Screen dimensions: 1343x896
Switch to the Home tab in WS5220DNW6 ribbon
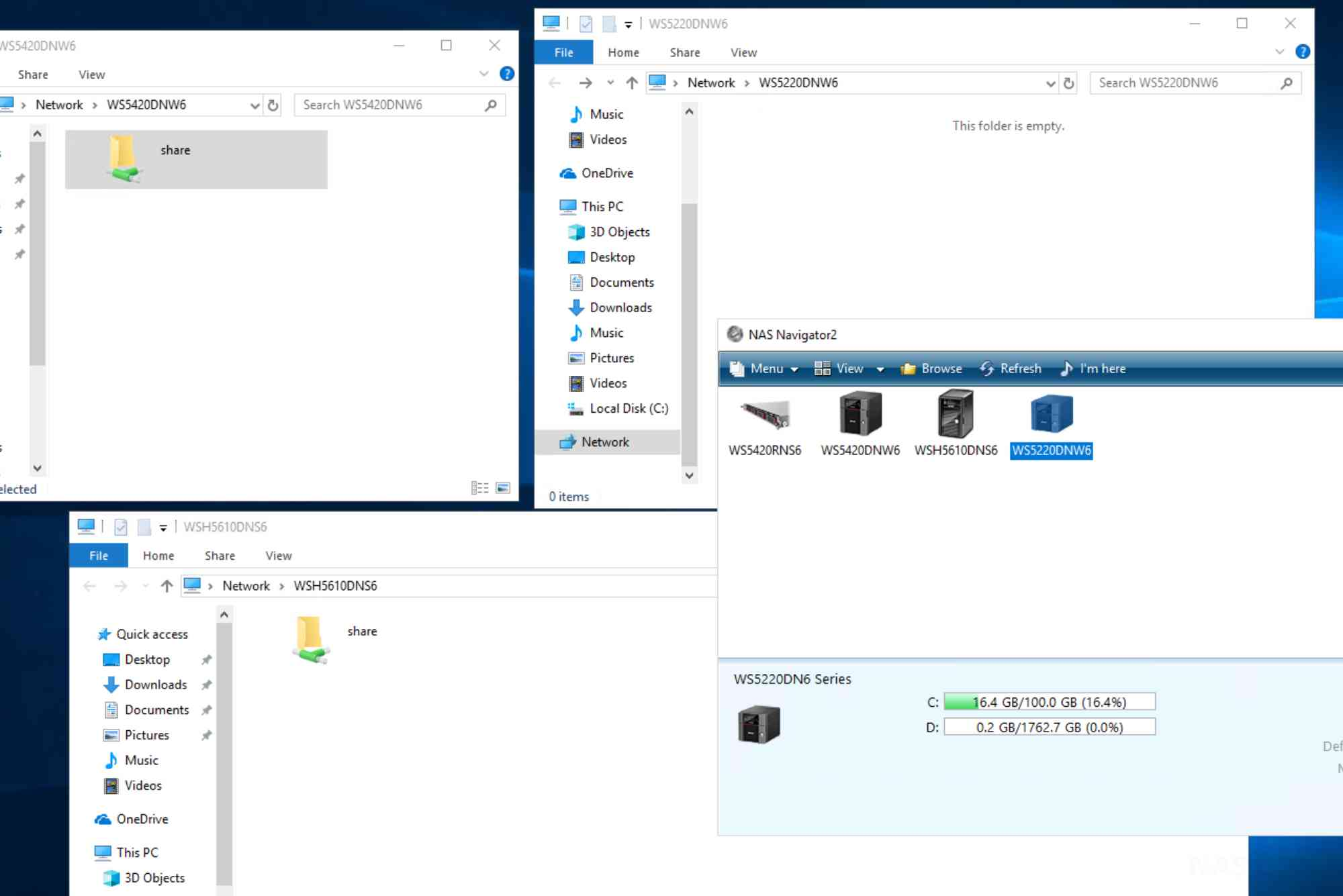tap(622, 52)
